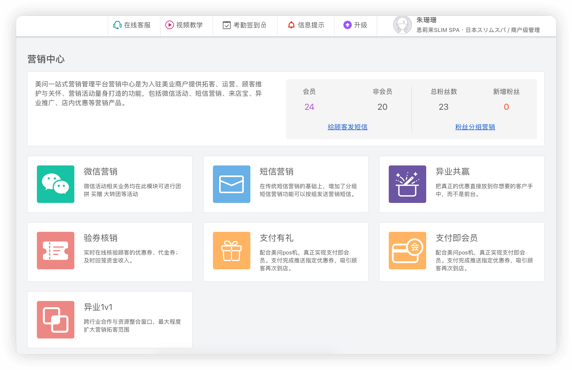
Task: Open the orange 支付即会员 card icon
Action: coord(407,250)
